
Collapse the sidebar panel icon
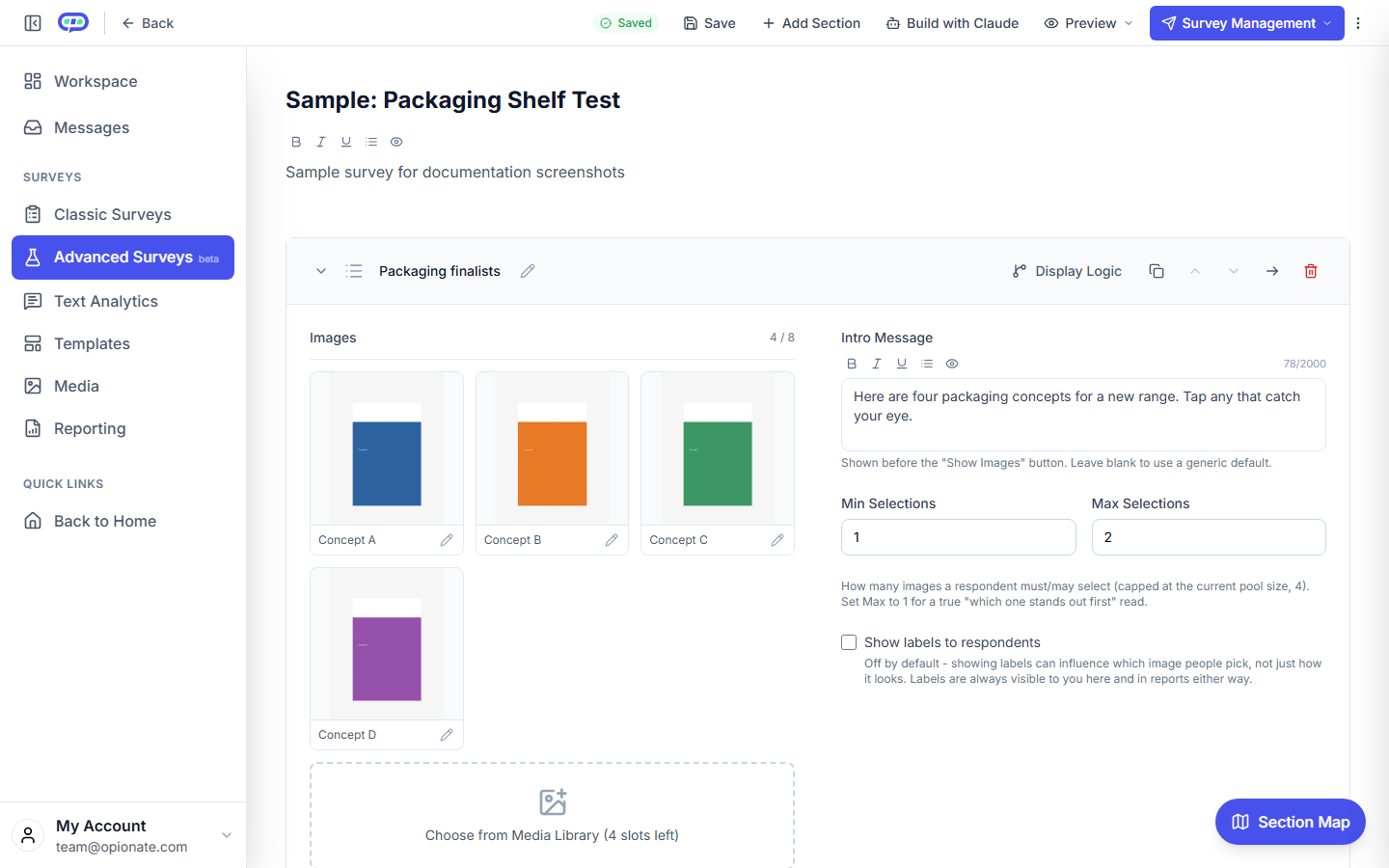click(33, 23)
